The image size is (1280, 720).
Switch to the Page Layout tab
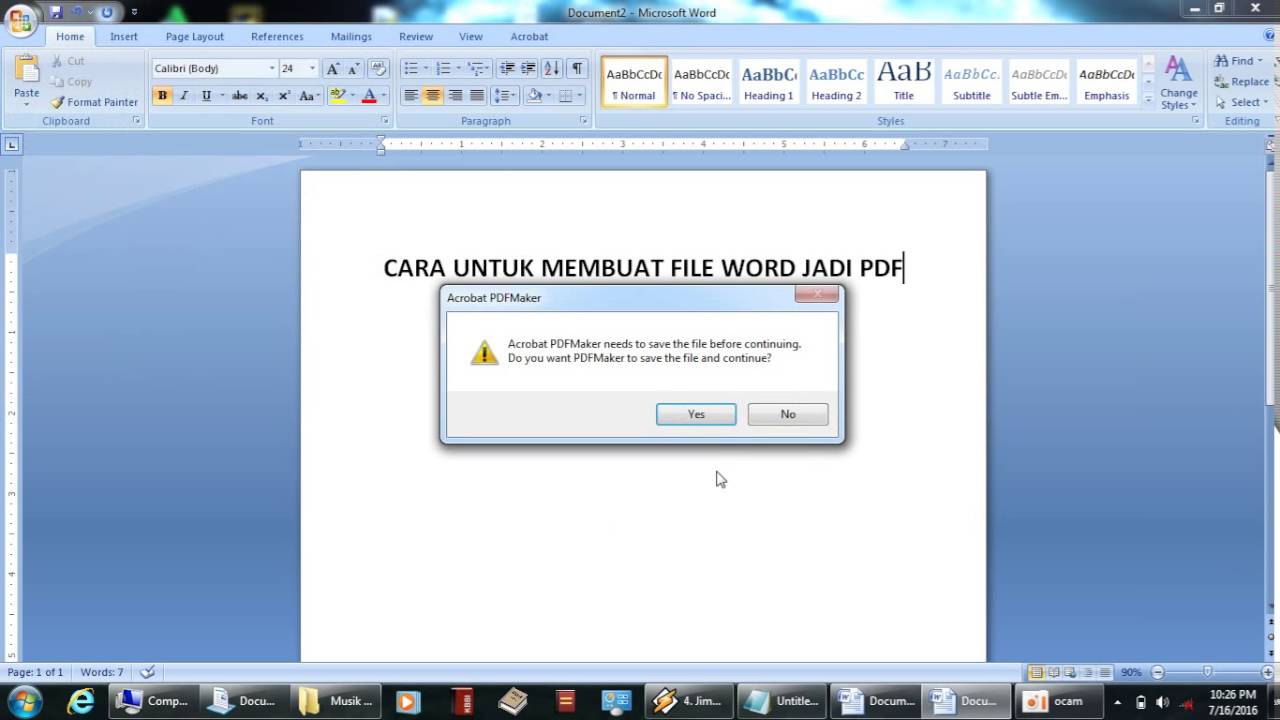coord(195,36)
